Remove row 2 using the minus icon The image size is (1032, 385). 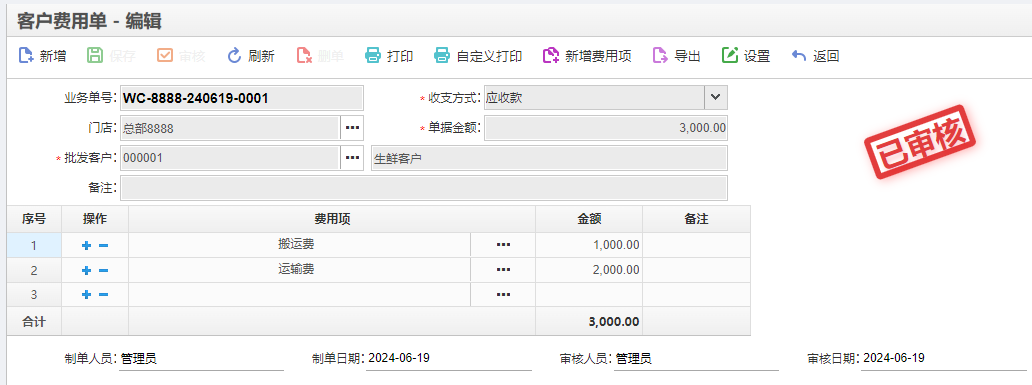click(x=103, y=270)
